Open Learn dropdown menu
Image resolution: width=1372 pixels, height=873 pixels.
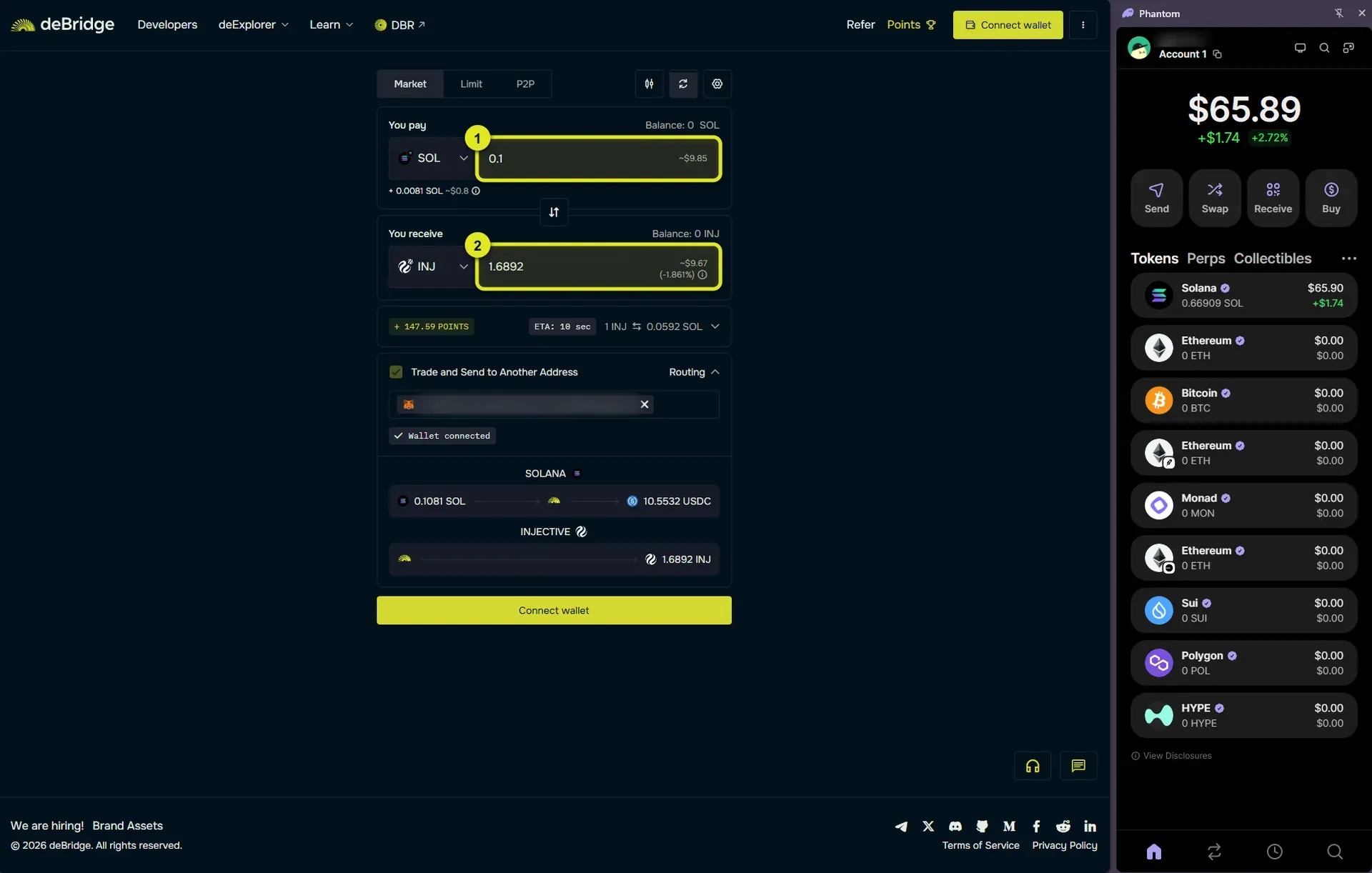click(332, 25)
